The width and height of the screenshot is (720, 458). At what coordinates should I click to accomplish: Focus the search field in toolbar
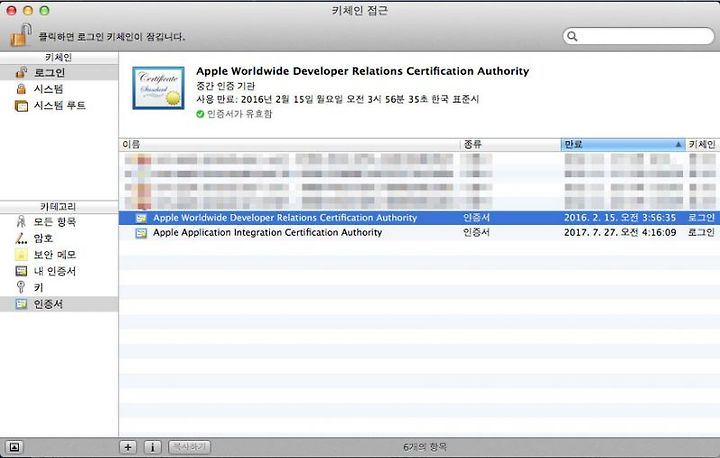(x=638, y=36)
